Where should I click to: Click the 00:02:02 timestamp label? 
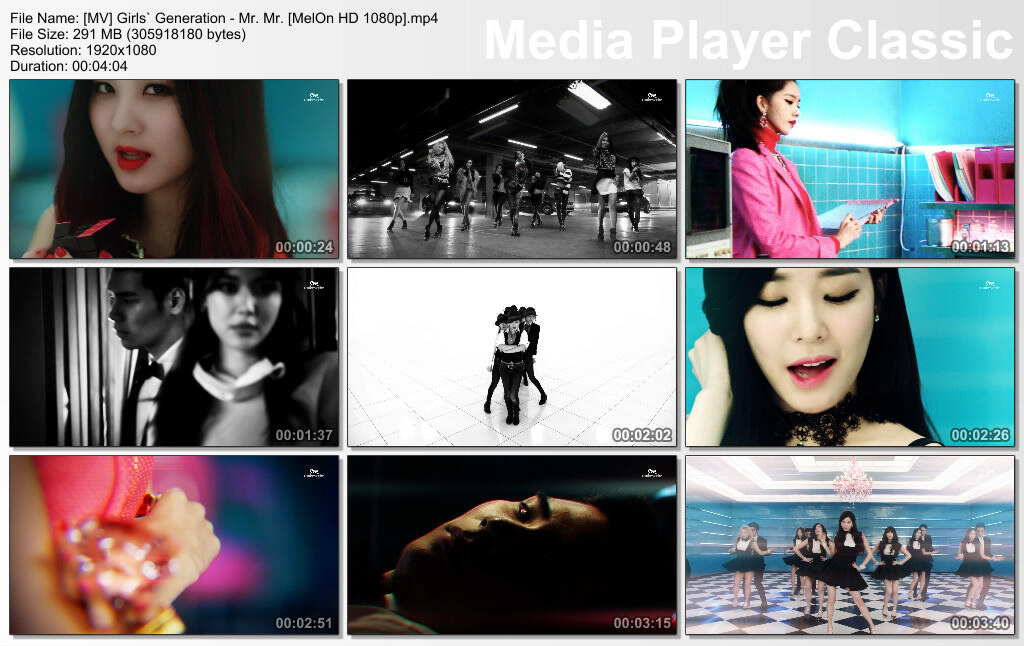coord(642,435)
